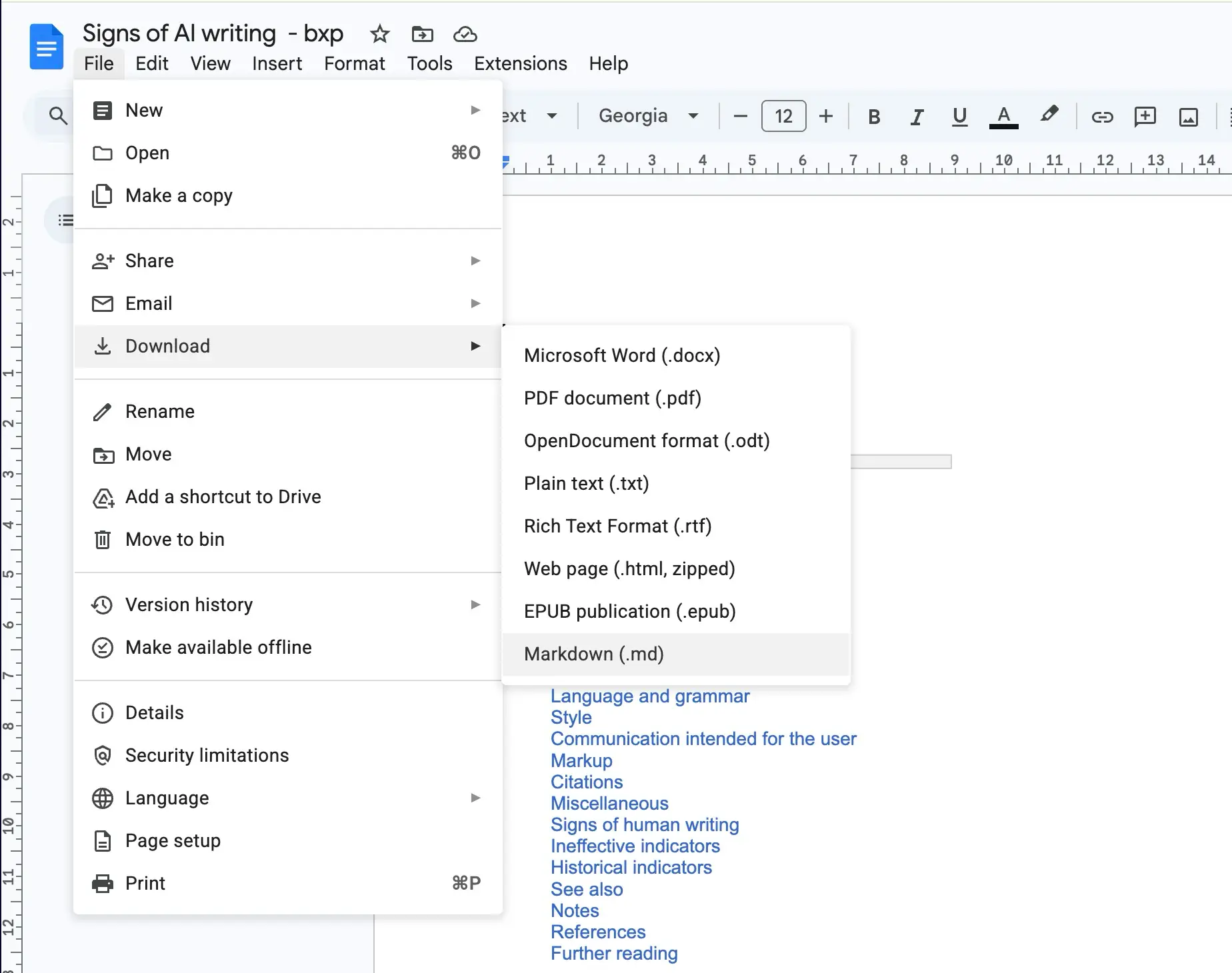Image resolution: width=1232 pixels, height=973 pixels.
Task: Open the Georgia font dropdown
Action: tap(645, 116)
